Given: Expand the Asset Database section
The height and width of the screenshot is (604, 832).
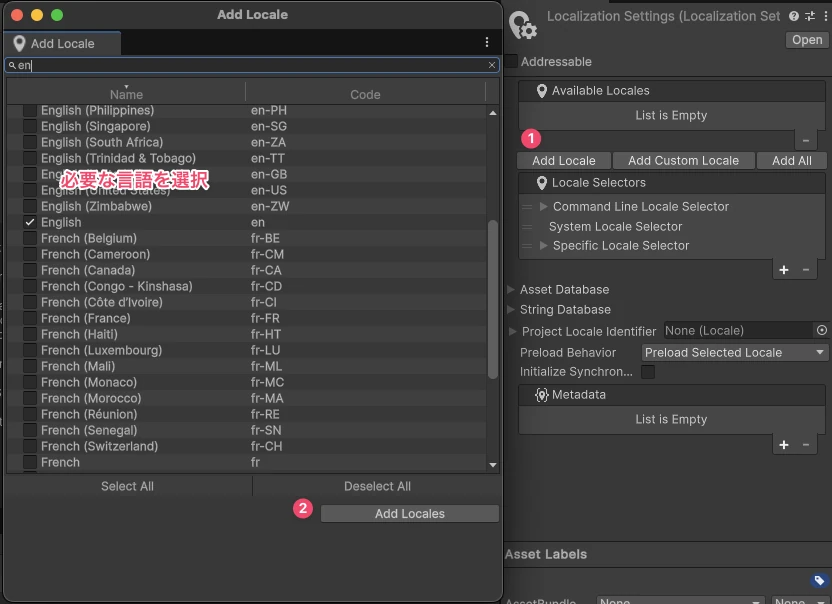Looking at the screenshot, I should click(511, 289).
